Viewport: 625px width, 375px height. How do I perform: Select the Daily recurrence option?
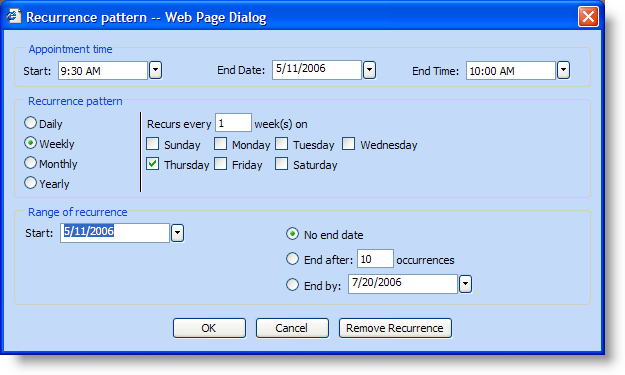30,123
